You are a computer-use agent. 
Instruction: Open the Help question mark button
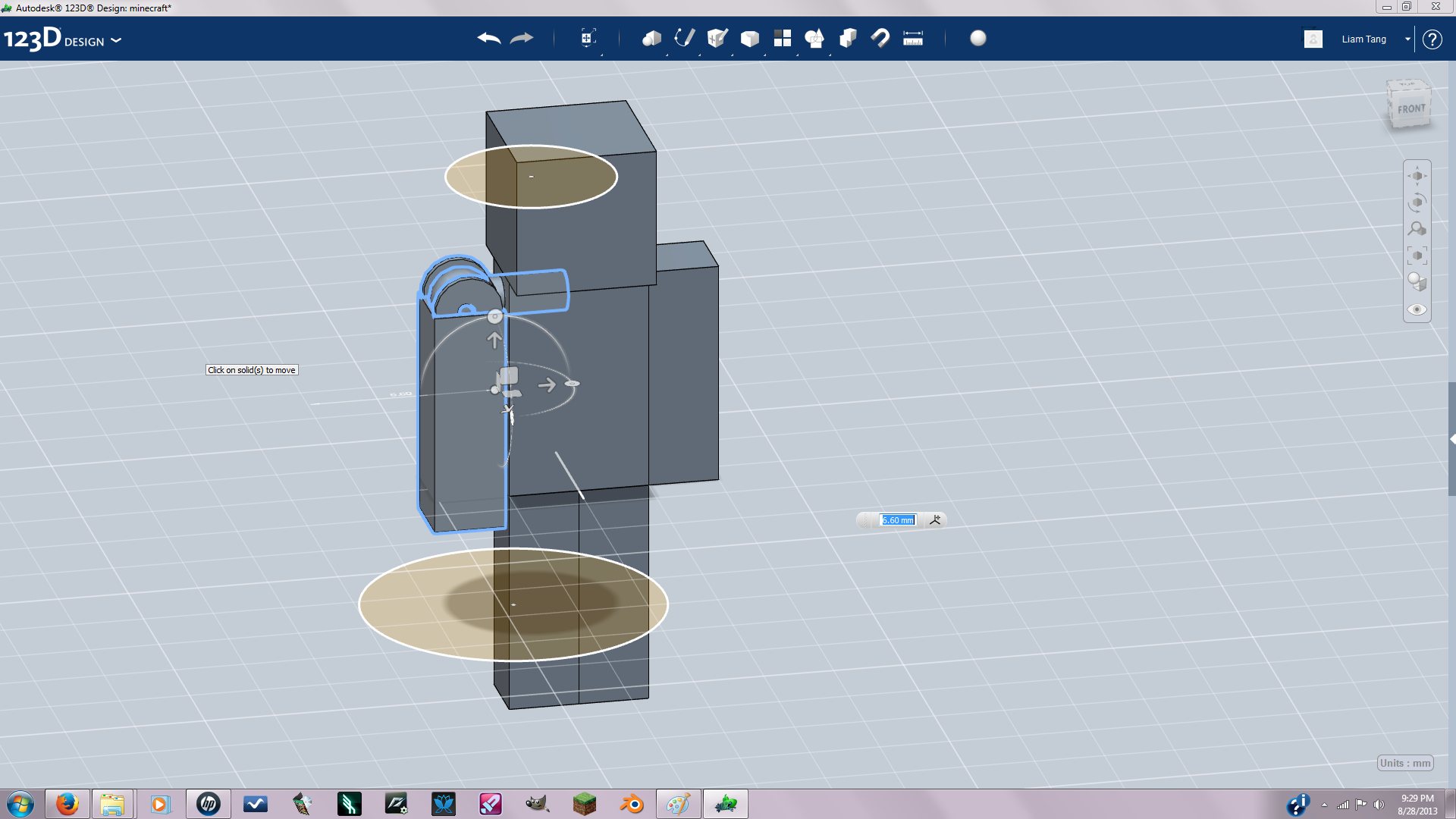[x=1432, y=39]
